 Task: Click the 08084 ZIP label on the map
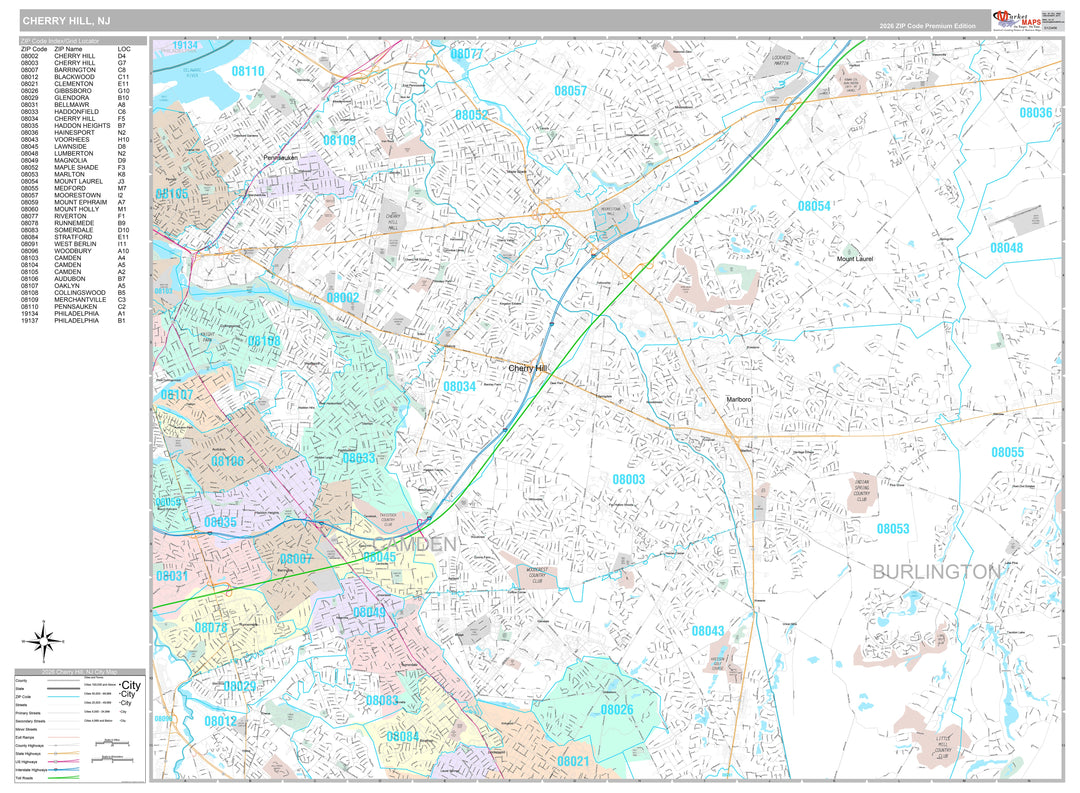point(403,737)
